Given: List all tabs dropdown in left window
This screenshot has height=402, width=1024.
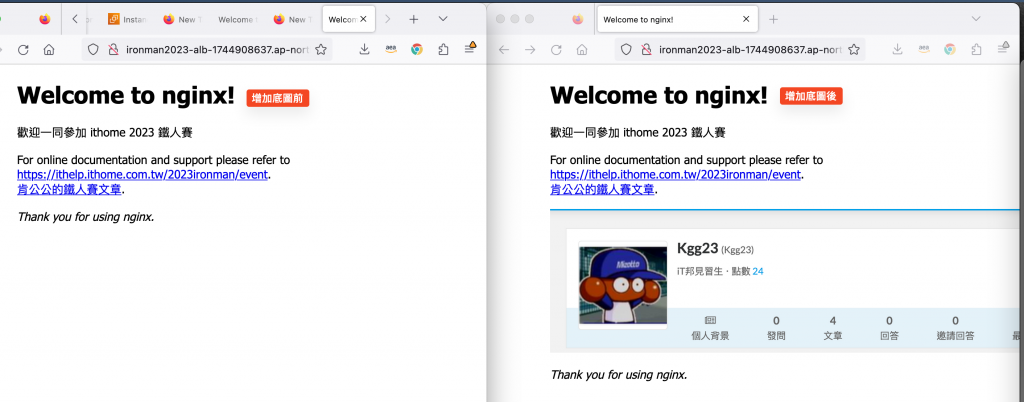Looking at the screenshot, I should click(x=443, y=19).
